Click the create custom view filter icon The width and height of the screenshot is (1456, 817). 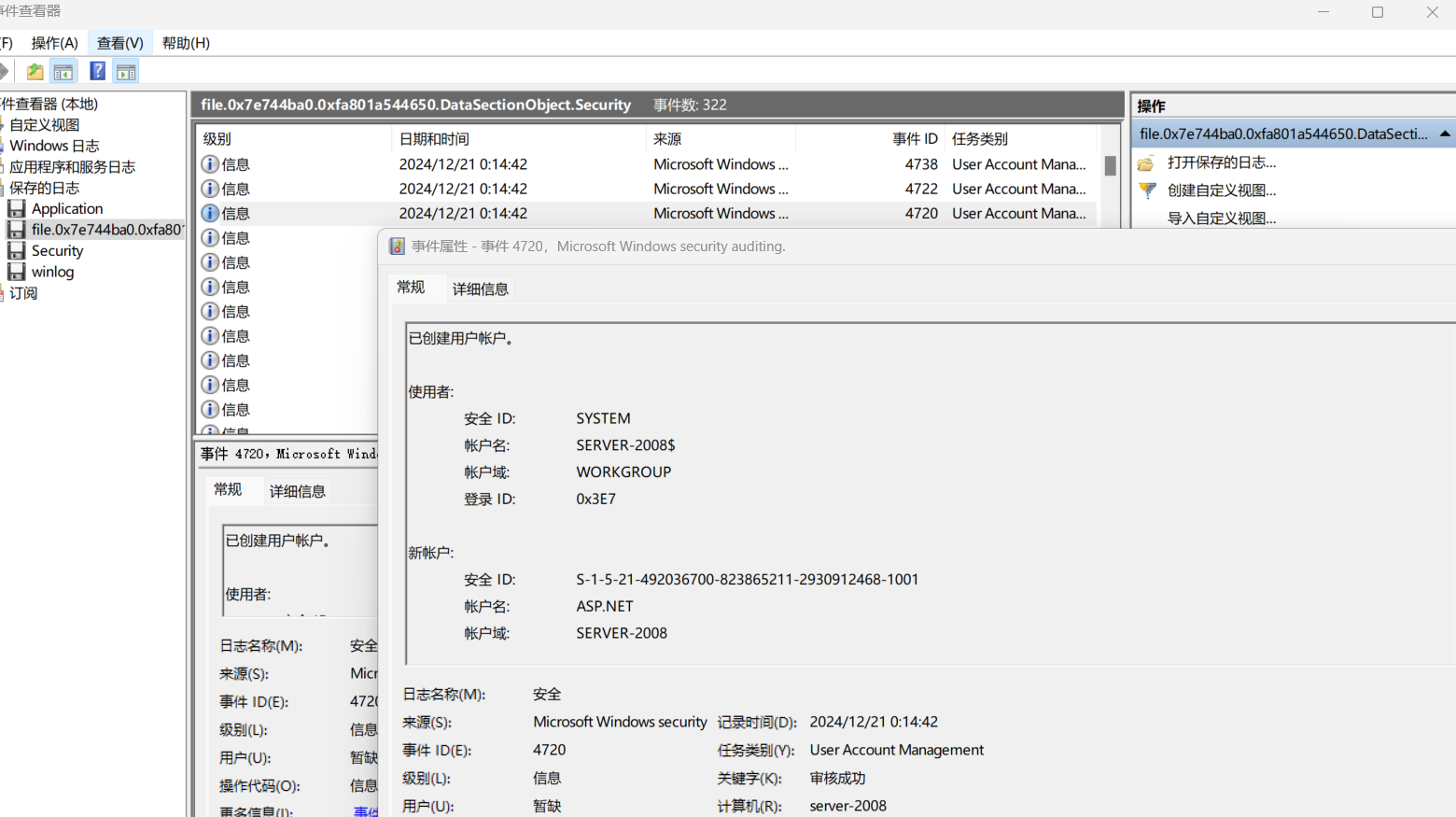[1147, 190]
